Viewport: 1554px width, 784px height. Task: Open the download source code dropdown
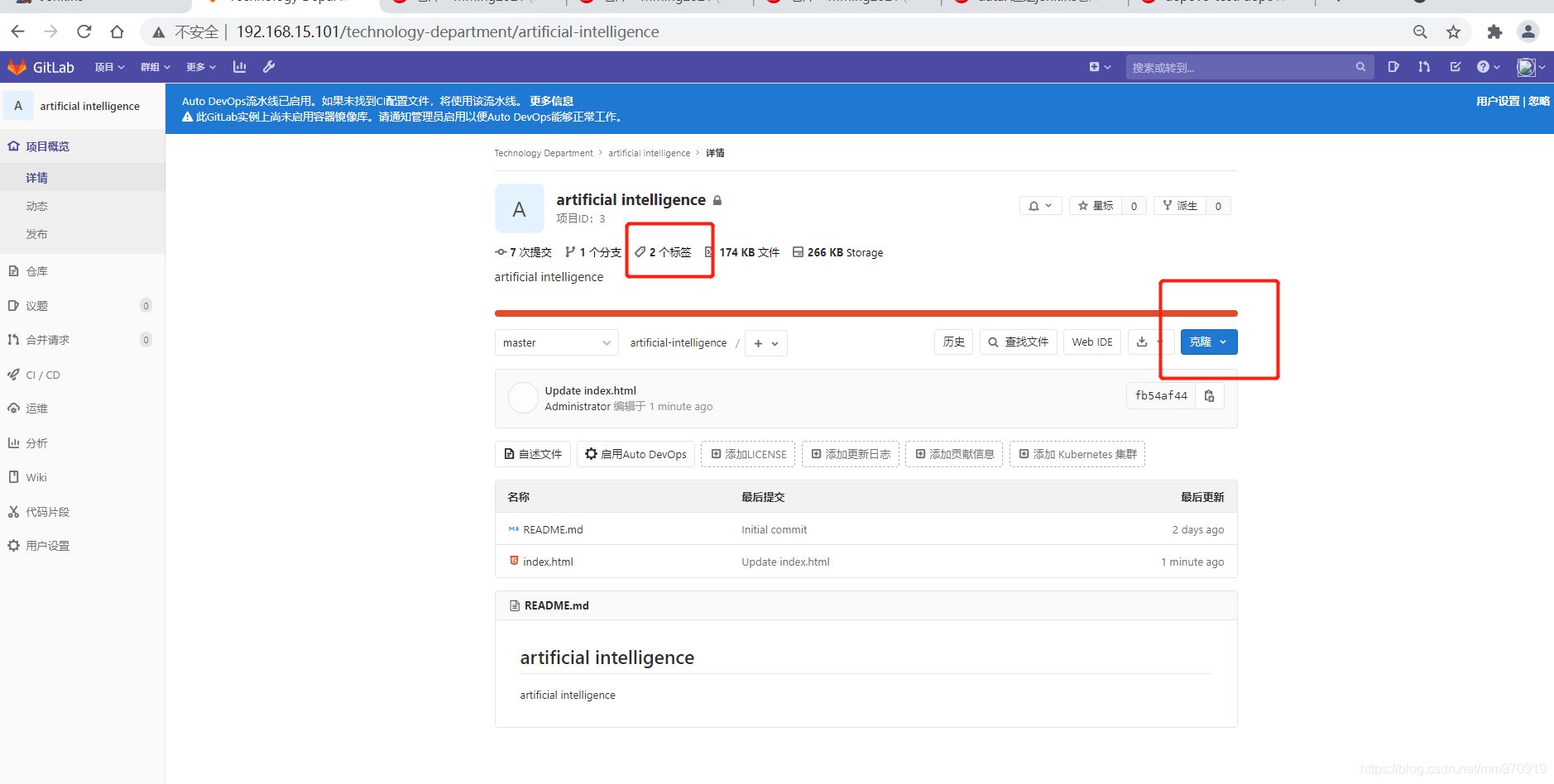pos(1150,342)
